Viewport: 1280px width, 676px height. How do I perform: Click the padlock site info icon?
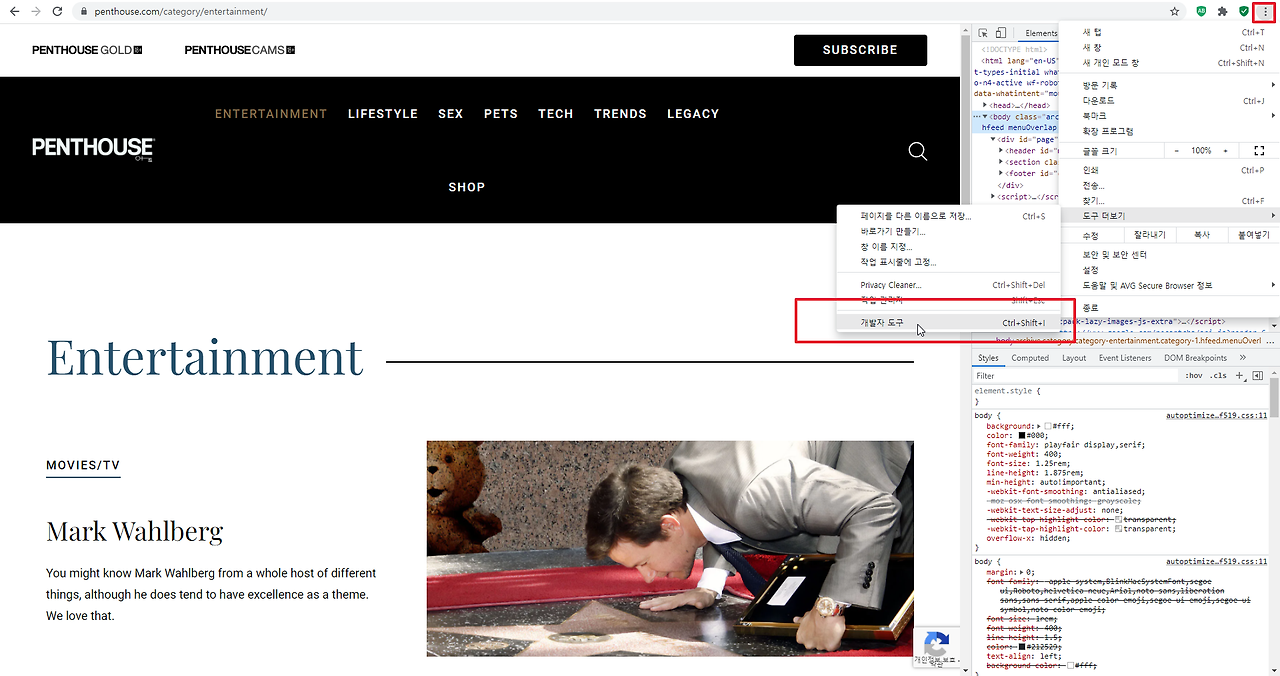click(86, 12)
